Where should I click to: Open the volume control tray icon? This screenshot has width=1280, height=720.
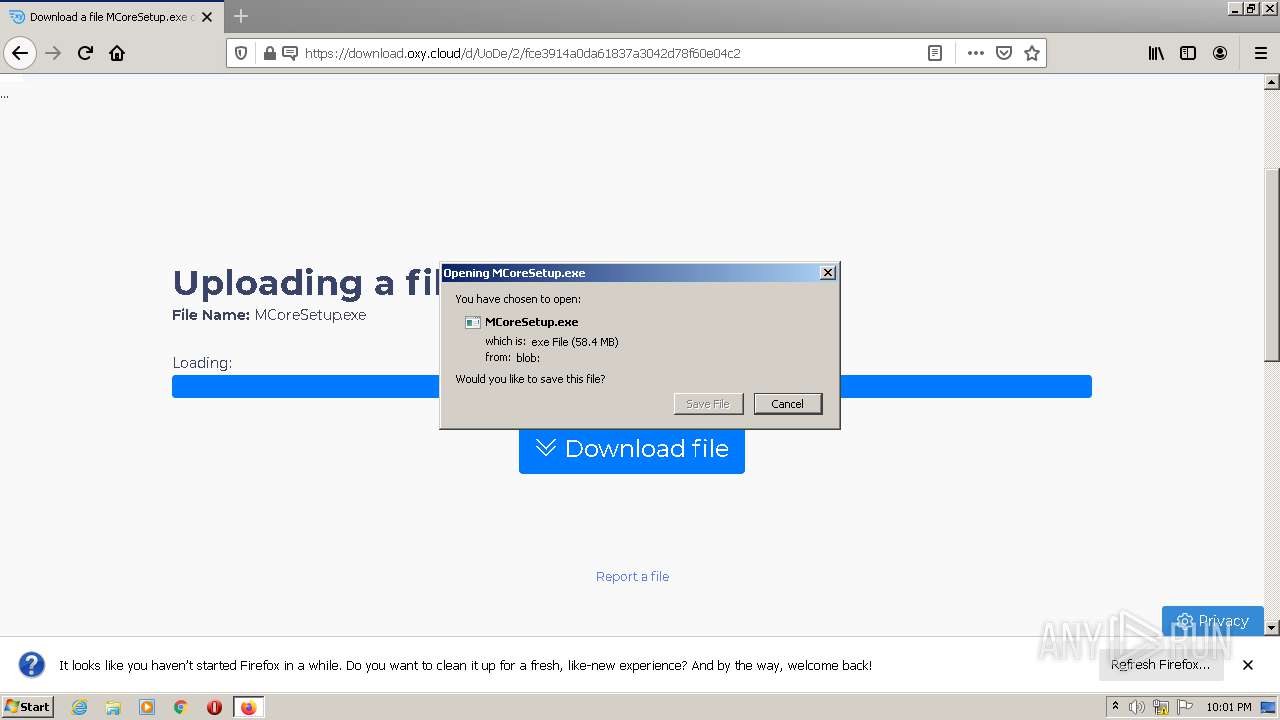click(x=1137, y=707)
